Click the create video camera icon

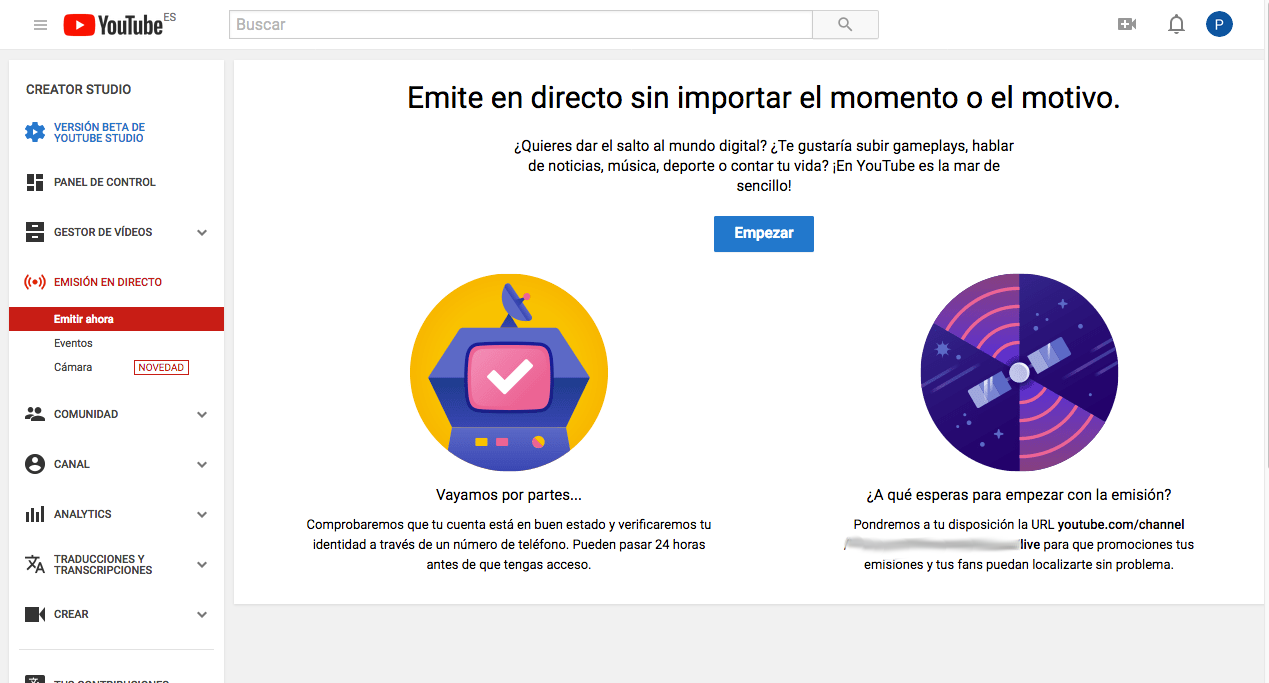[x=1127, y=25]
